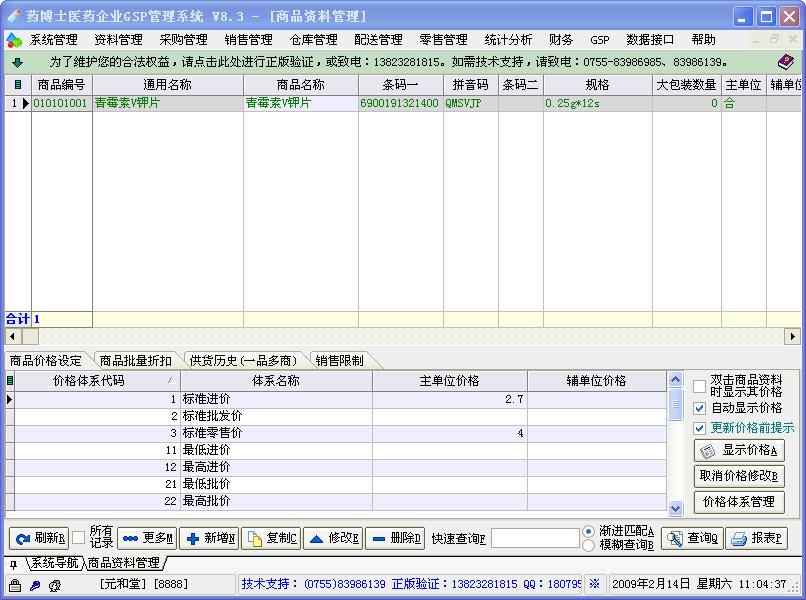Image resolution: width=806 pixels, height=600 pixels.
Task: Click the product table horizontal scrollbar thumb
Action: [x=30, y=337]
